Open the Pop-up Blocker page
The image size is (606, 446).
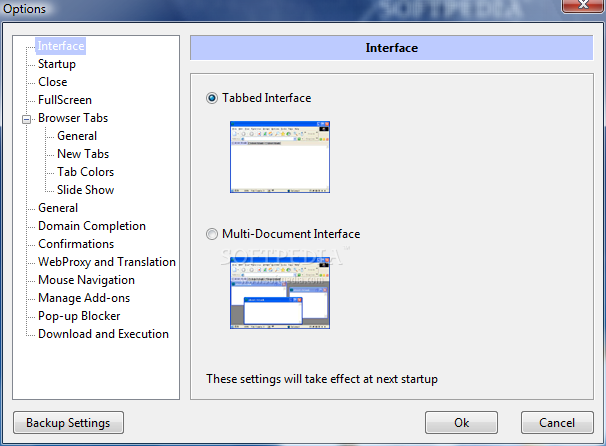(79, 316)
